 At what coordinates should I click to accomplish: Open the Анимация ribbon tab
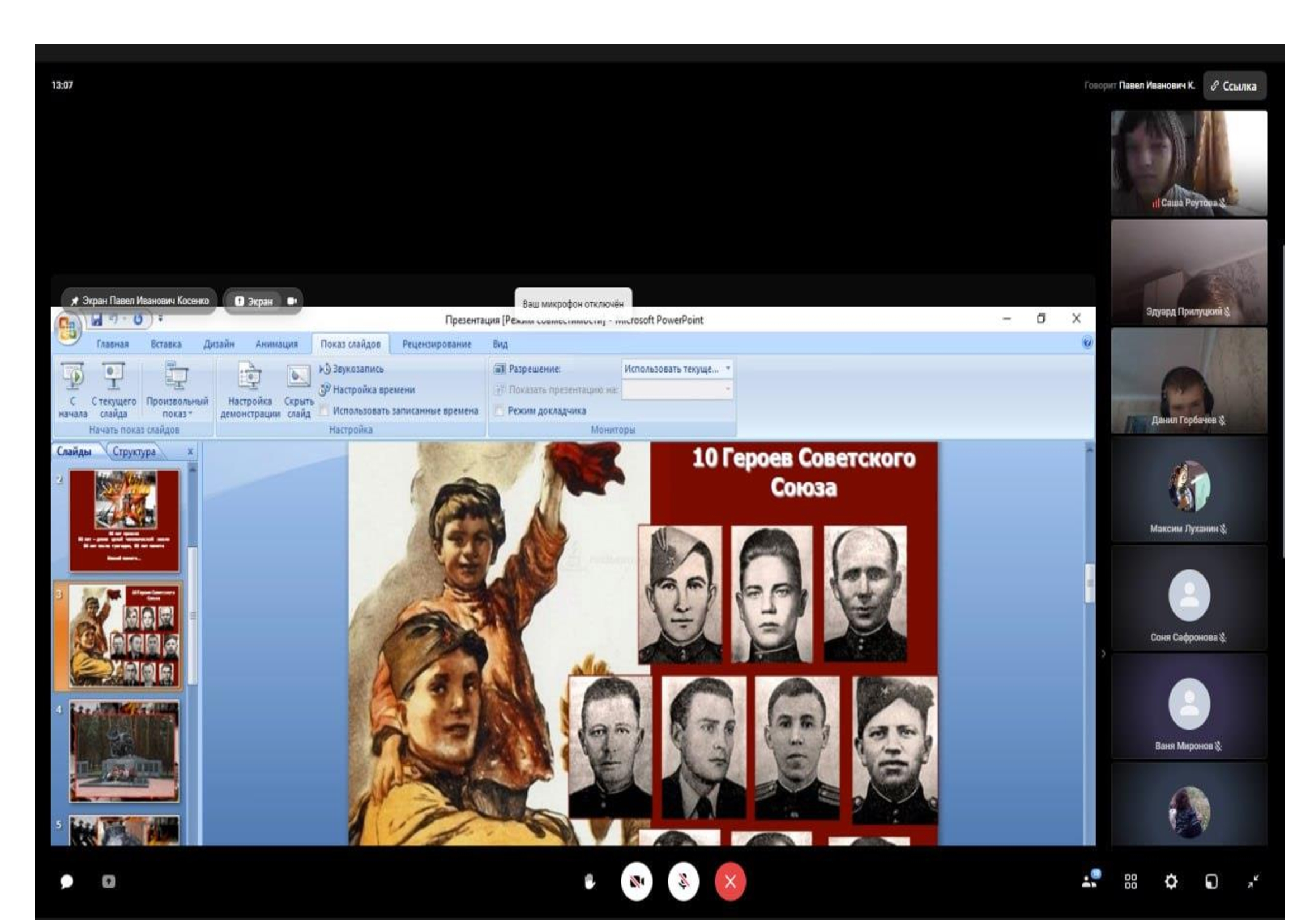coord(277,344)
